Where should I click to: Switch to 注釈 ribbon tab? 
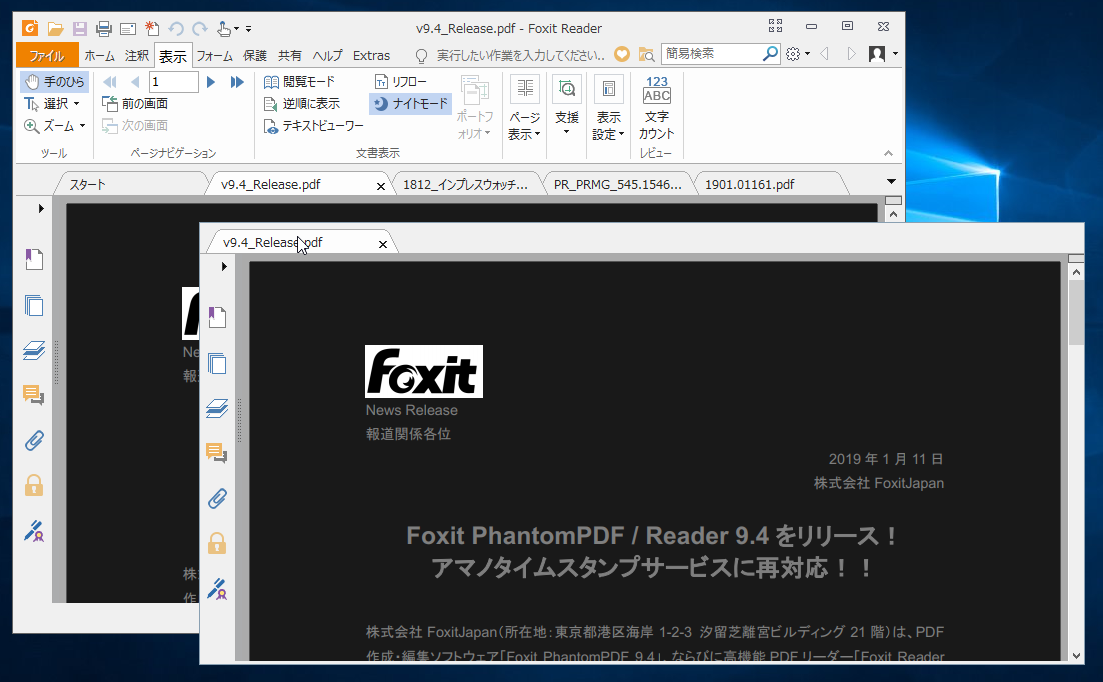click(136, 56)
